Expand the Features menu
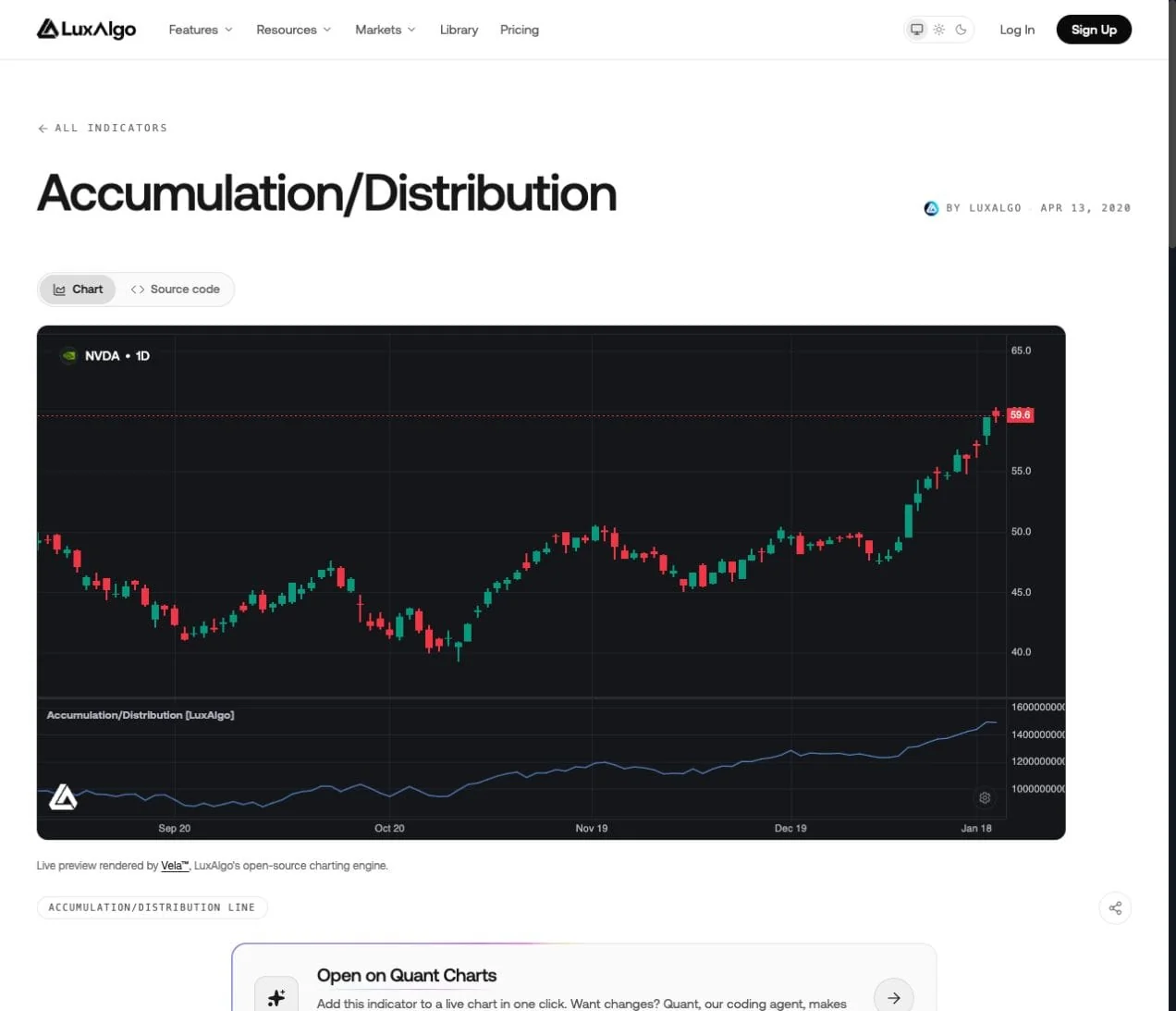This screenshot has height=1011, width=1176. click(201, 30)
